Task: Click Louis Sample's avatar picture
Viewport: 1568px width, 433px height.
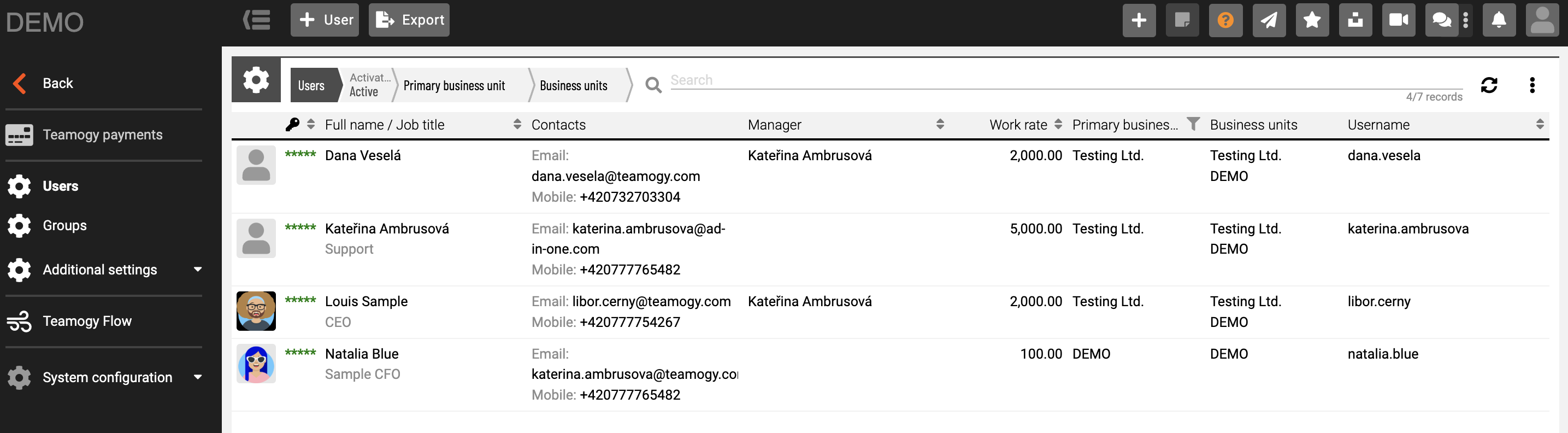Action: pos(256,311)
